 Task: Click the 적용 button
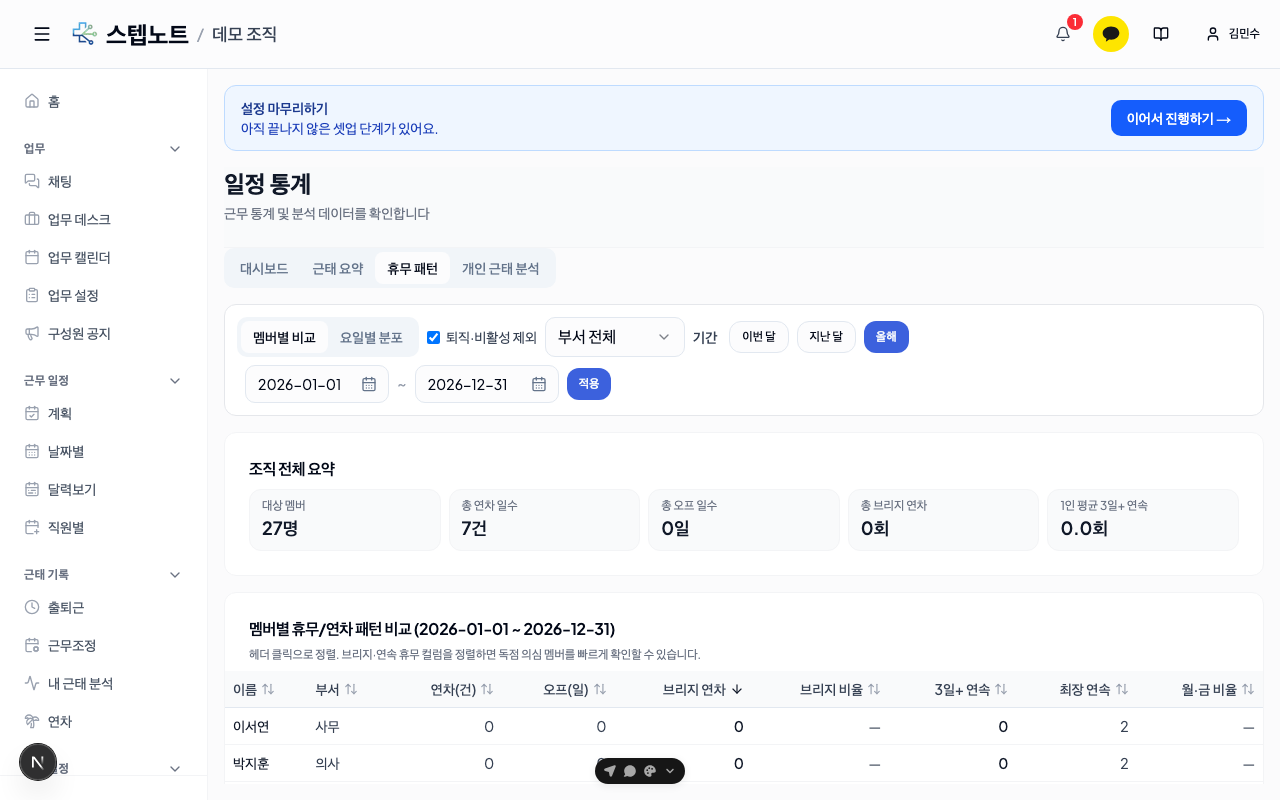point(589,384)
